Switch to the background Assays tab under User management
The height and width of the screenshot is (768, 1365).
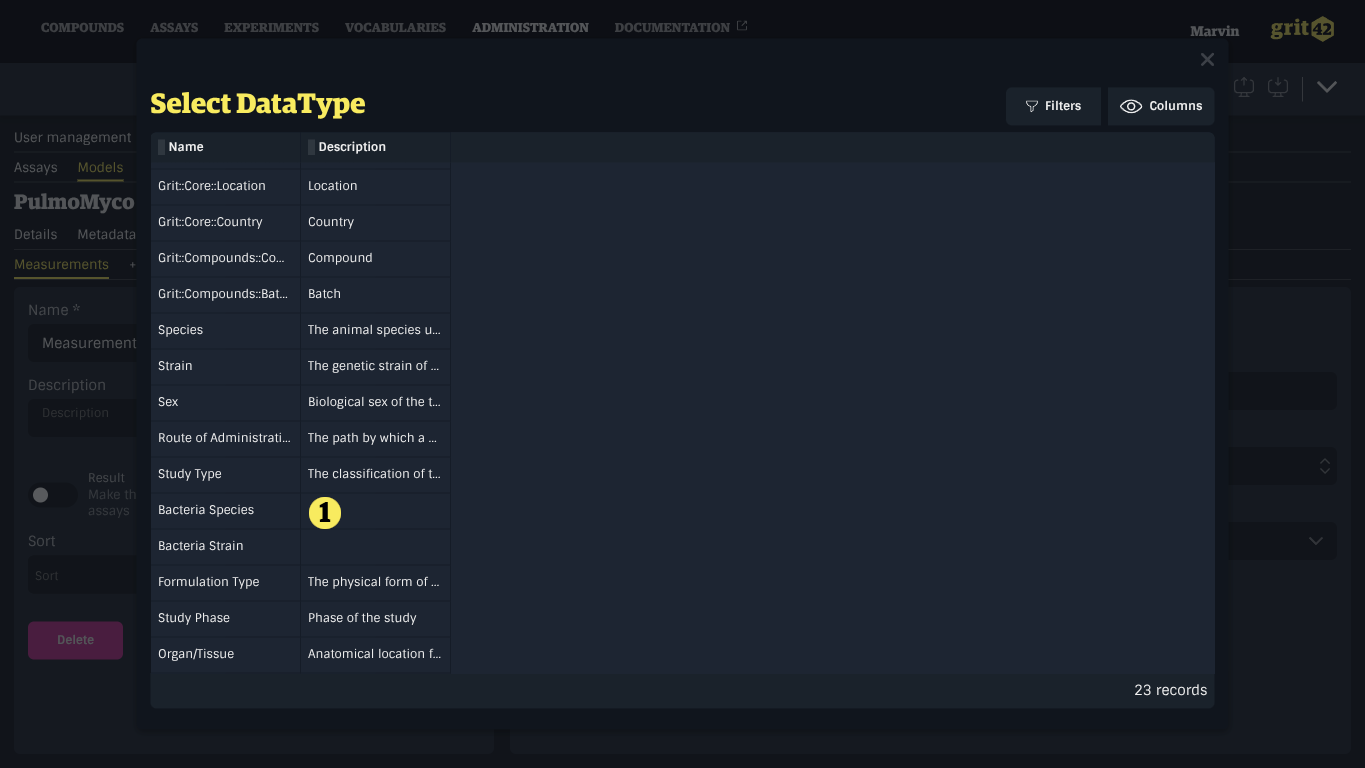(x=36, y=168)
